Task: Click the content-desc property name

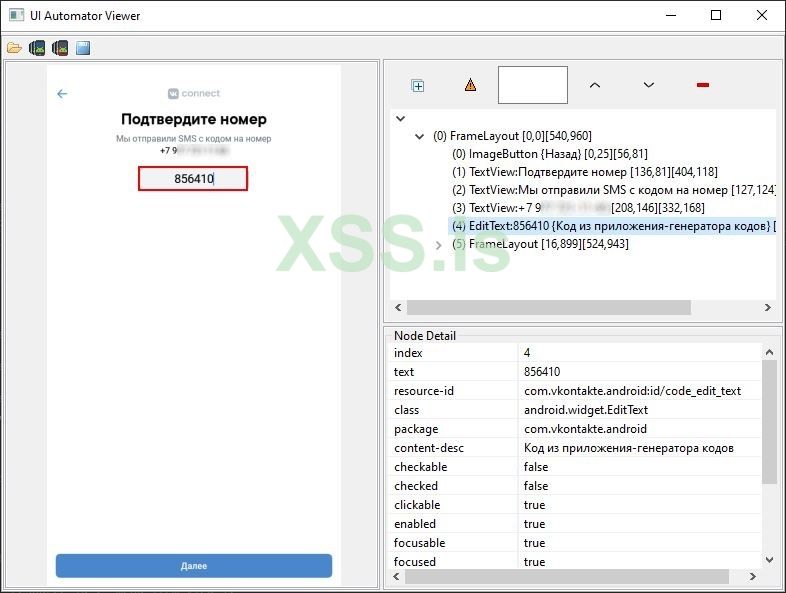Action: click(429, 448)
